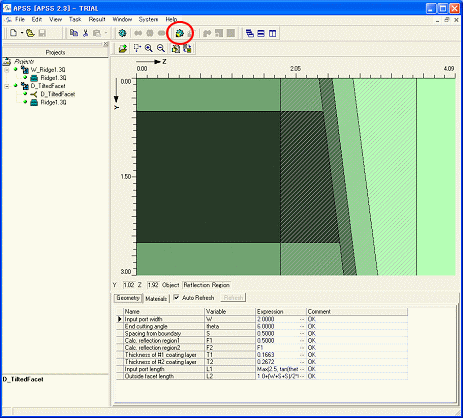Click the tile windows vertically icon
The width and height of the screenshot is (463, 418).
tap(273, 33)
